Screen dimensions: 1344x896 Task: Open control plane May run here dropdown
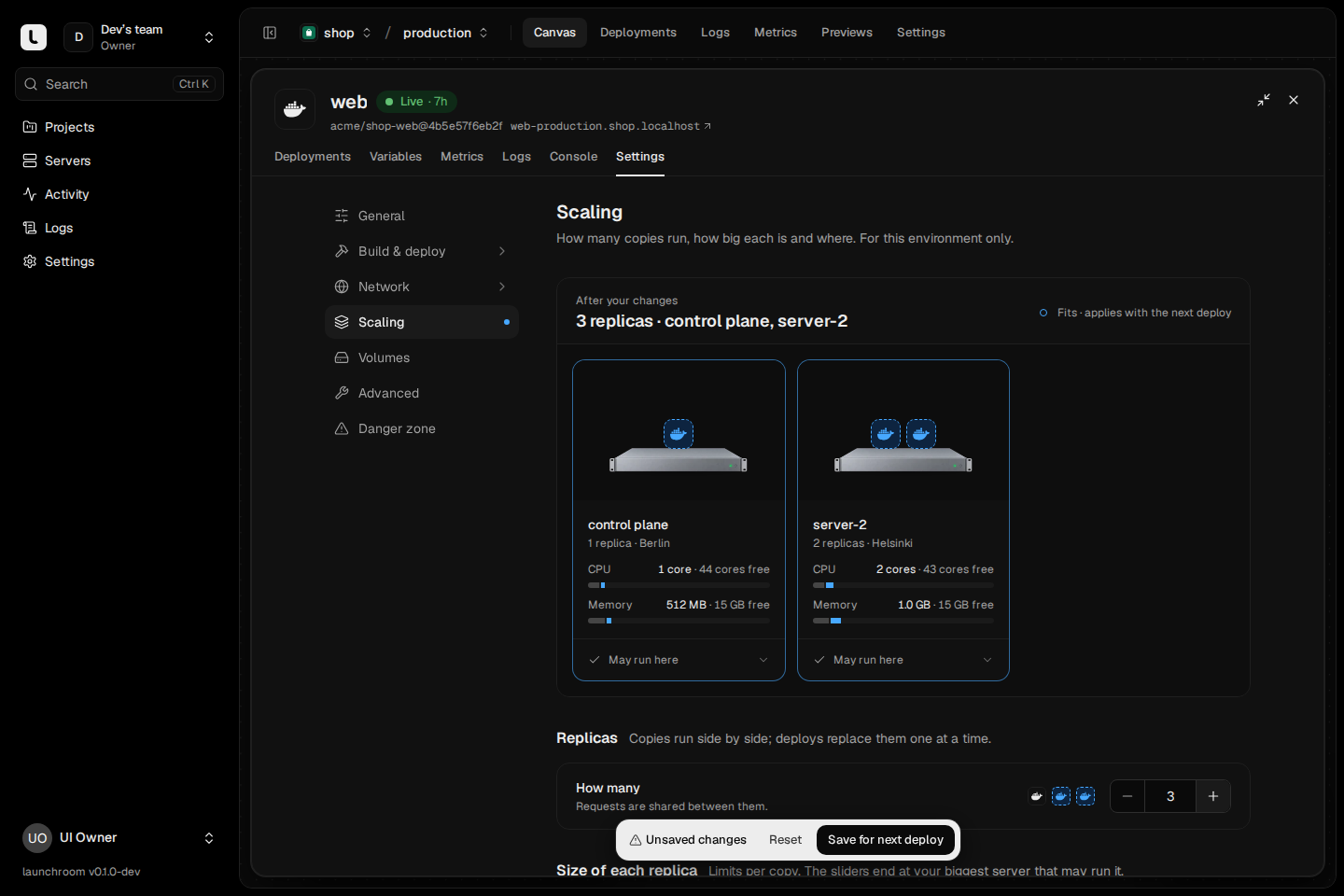point(679,660)
